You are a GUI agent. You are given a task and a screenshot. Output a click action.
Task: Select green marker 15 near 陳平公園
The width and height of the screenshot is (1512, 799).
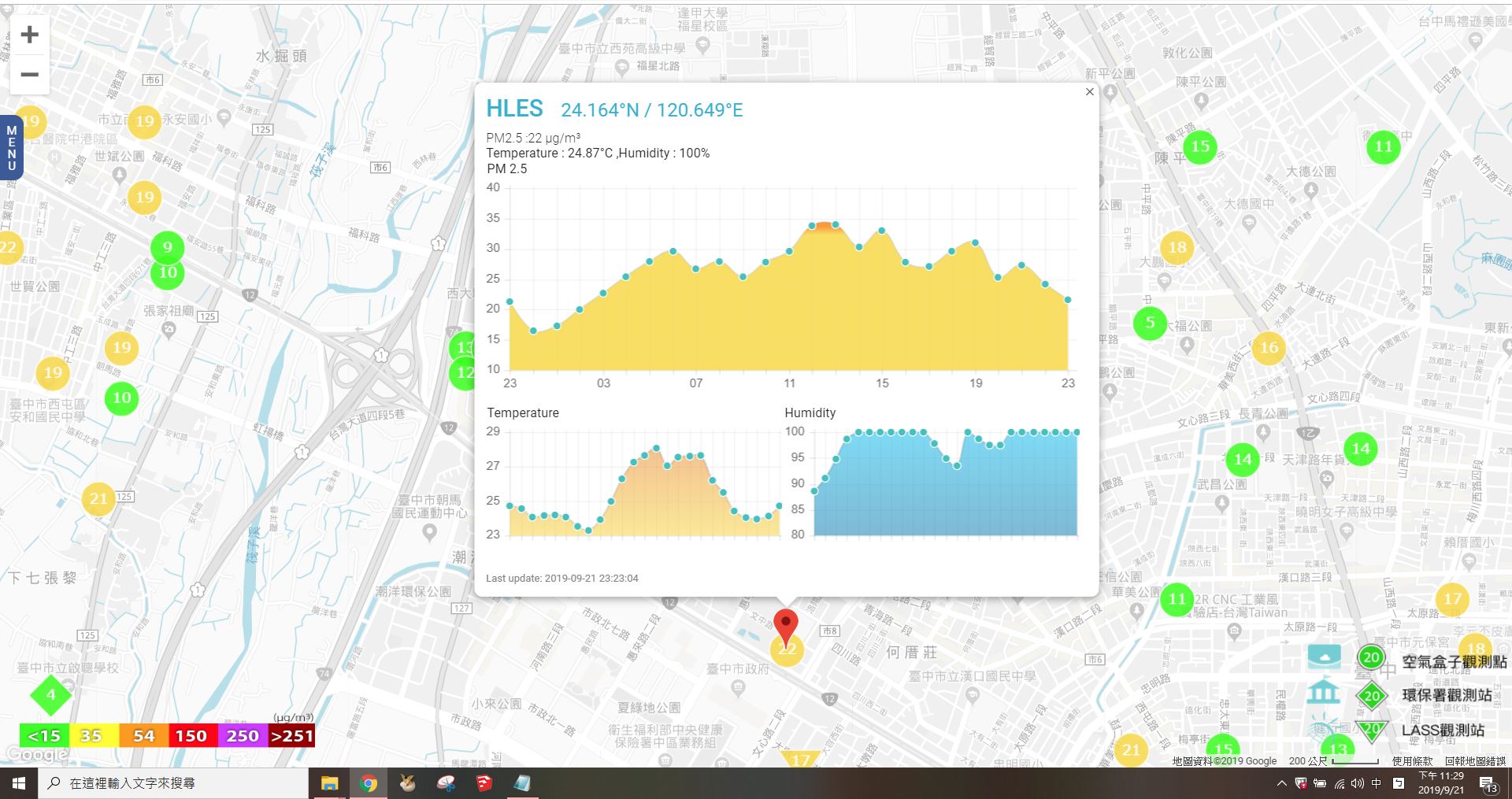1200,146
